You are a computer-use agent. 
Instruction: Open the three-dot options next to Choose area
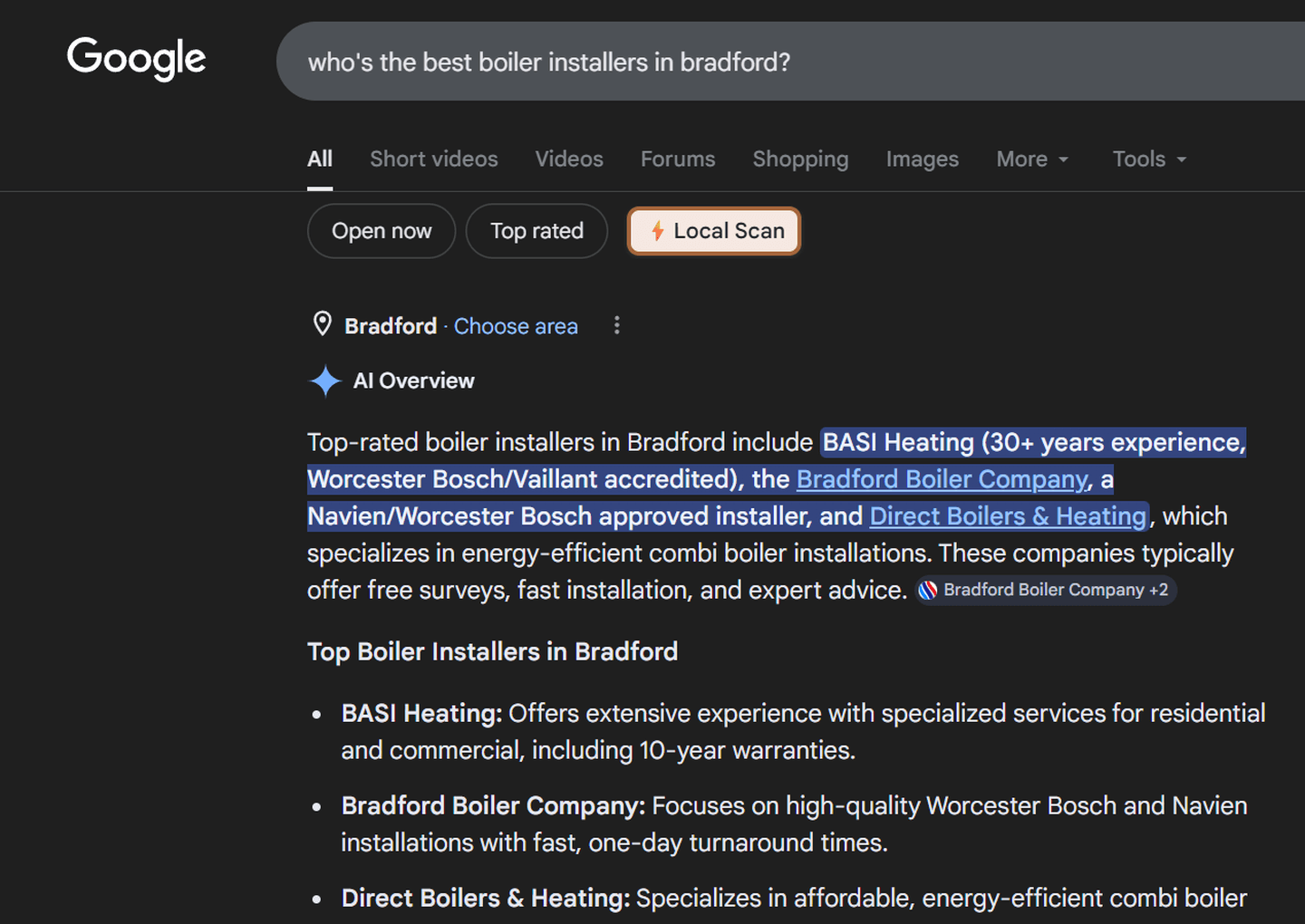[617, 325]
